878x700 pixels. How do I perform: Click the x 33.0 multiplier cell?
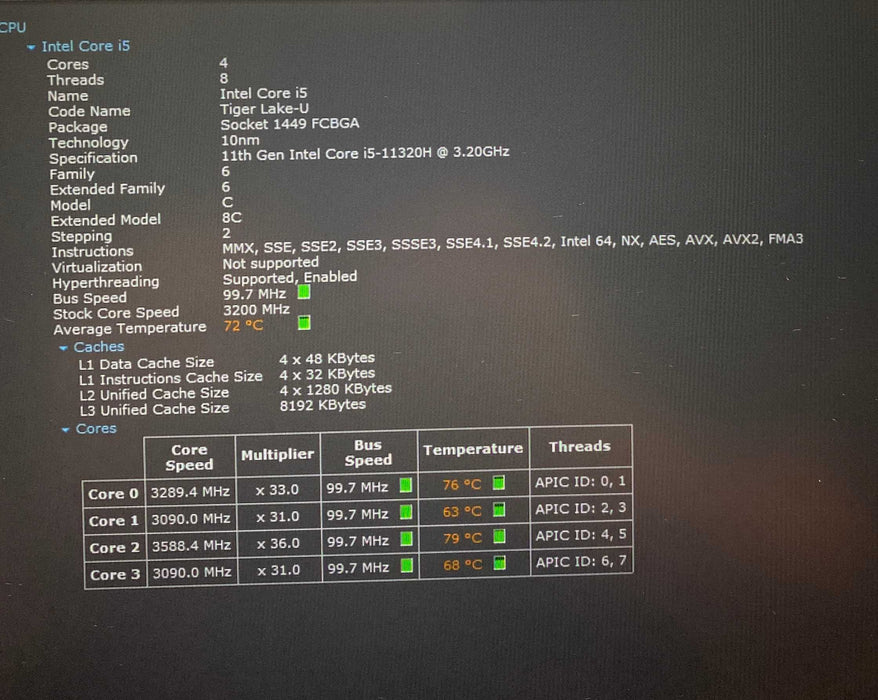coord(277,490)
